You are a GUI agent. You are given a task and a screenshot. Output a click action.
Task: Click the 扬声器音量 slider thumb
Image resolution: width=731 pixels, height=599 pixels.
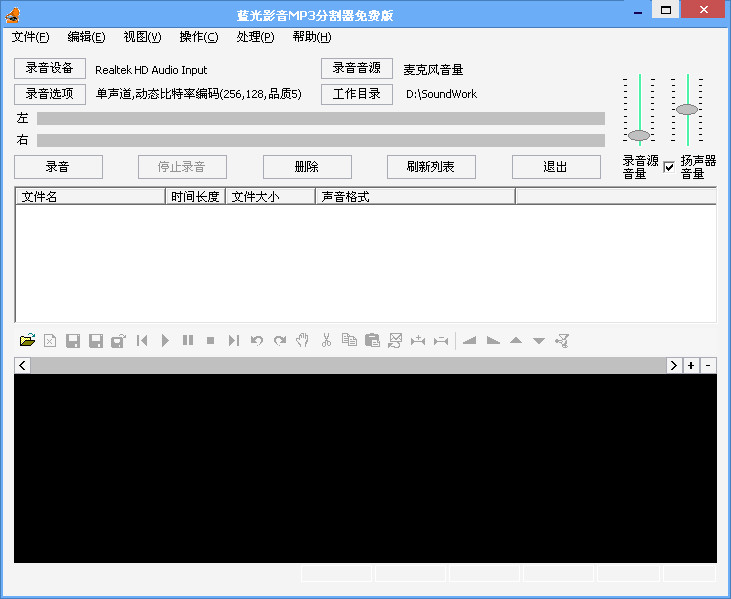pyautogui.click(x=687, y=109)
